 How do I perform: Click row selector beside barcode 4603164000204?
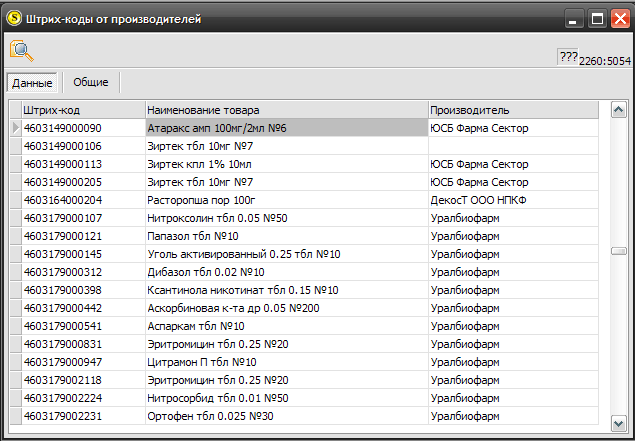15,200
